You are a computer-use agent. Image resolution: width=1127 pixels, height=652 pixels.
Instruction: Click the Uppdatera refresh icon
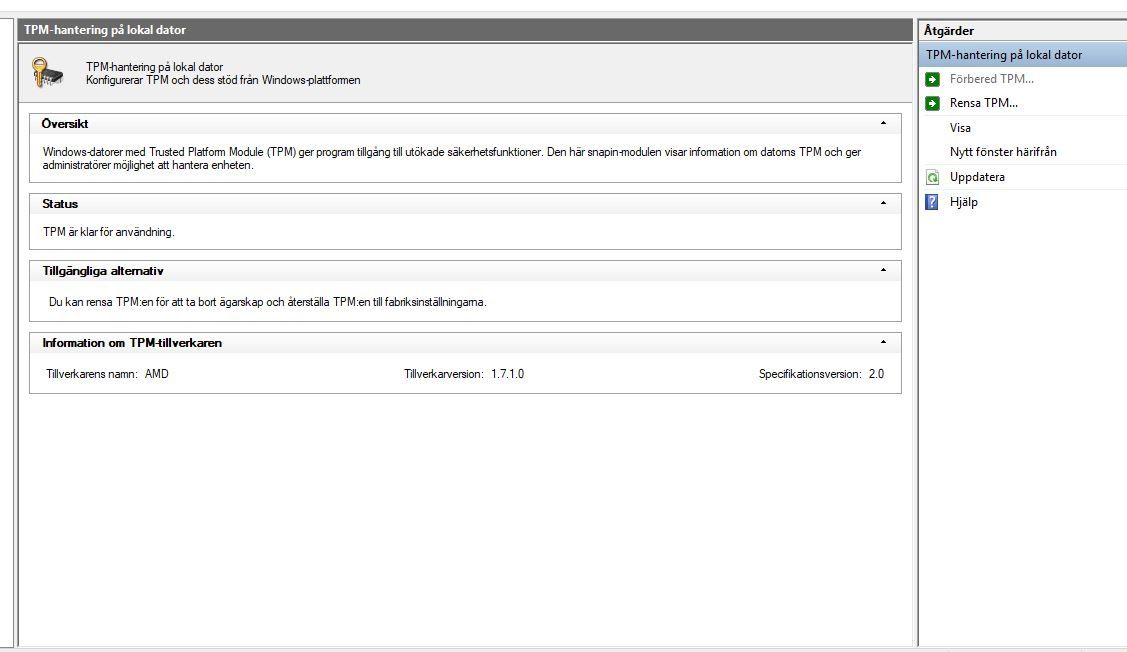click(x=932, y=177)
